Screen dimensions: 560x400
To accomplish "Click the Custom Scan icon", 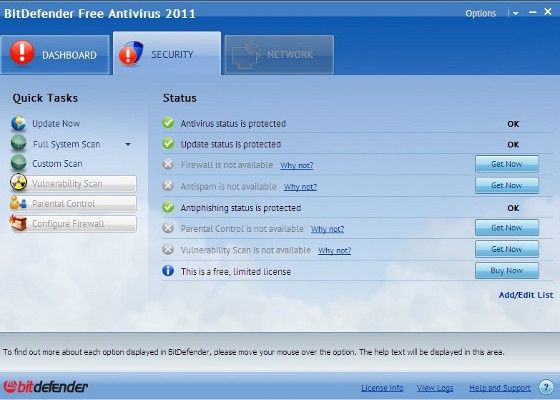I will pos(18,163).
